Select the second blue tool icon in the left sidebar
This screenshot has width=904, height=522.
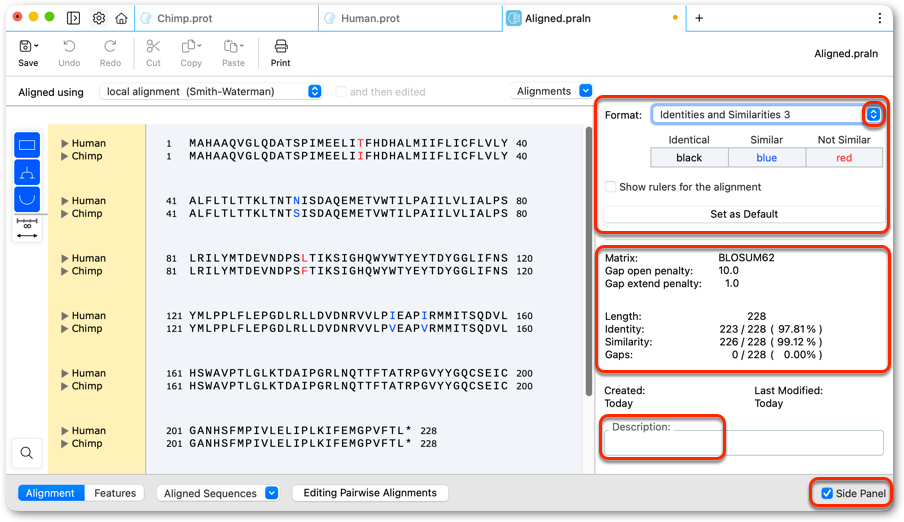27,172
